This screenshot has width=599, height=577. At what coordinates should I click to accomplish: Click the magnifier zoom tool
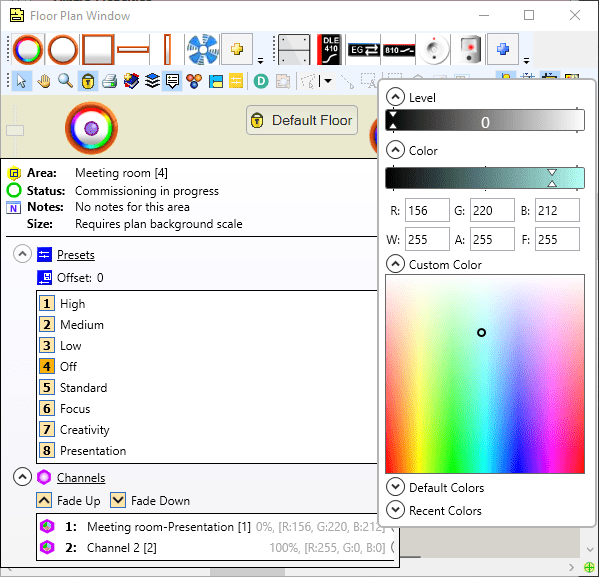coord(65,81)
